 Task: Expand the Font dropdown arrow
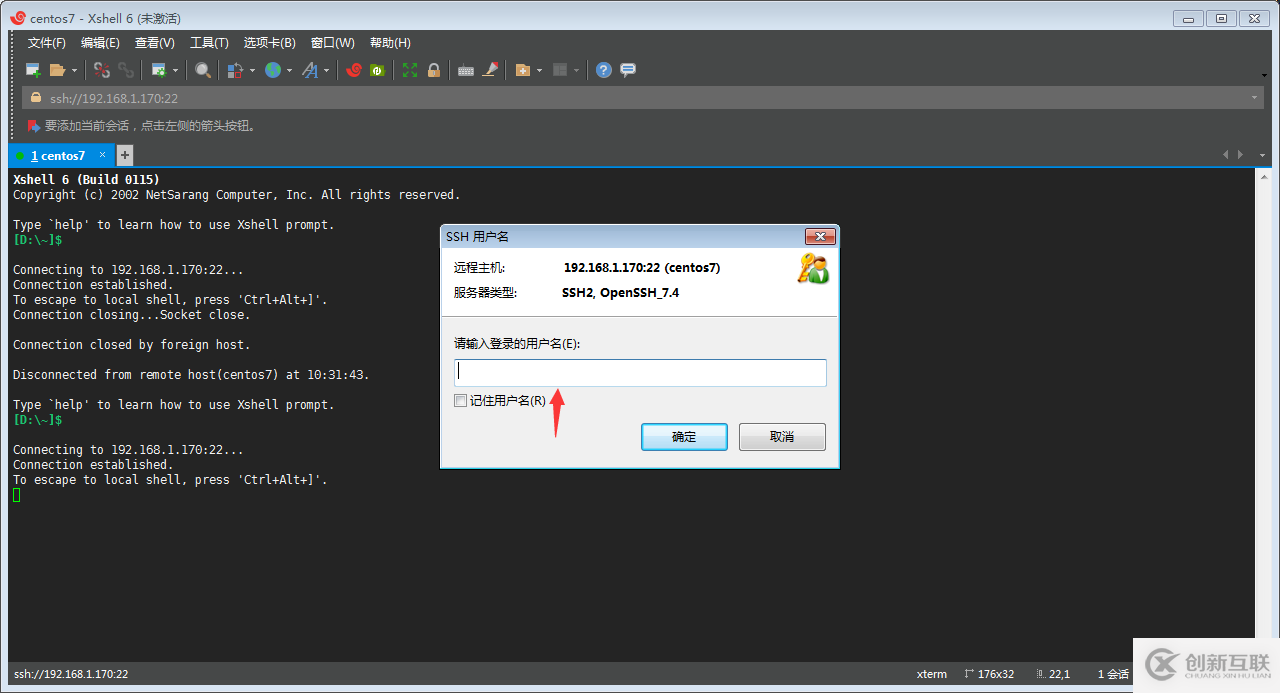(x=326, y=70)
